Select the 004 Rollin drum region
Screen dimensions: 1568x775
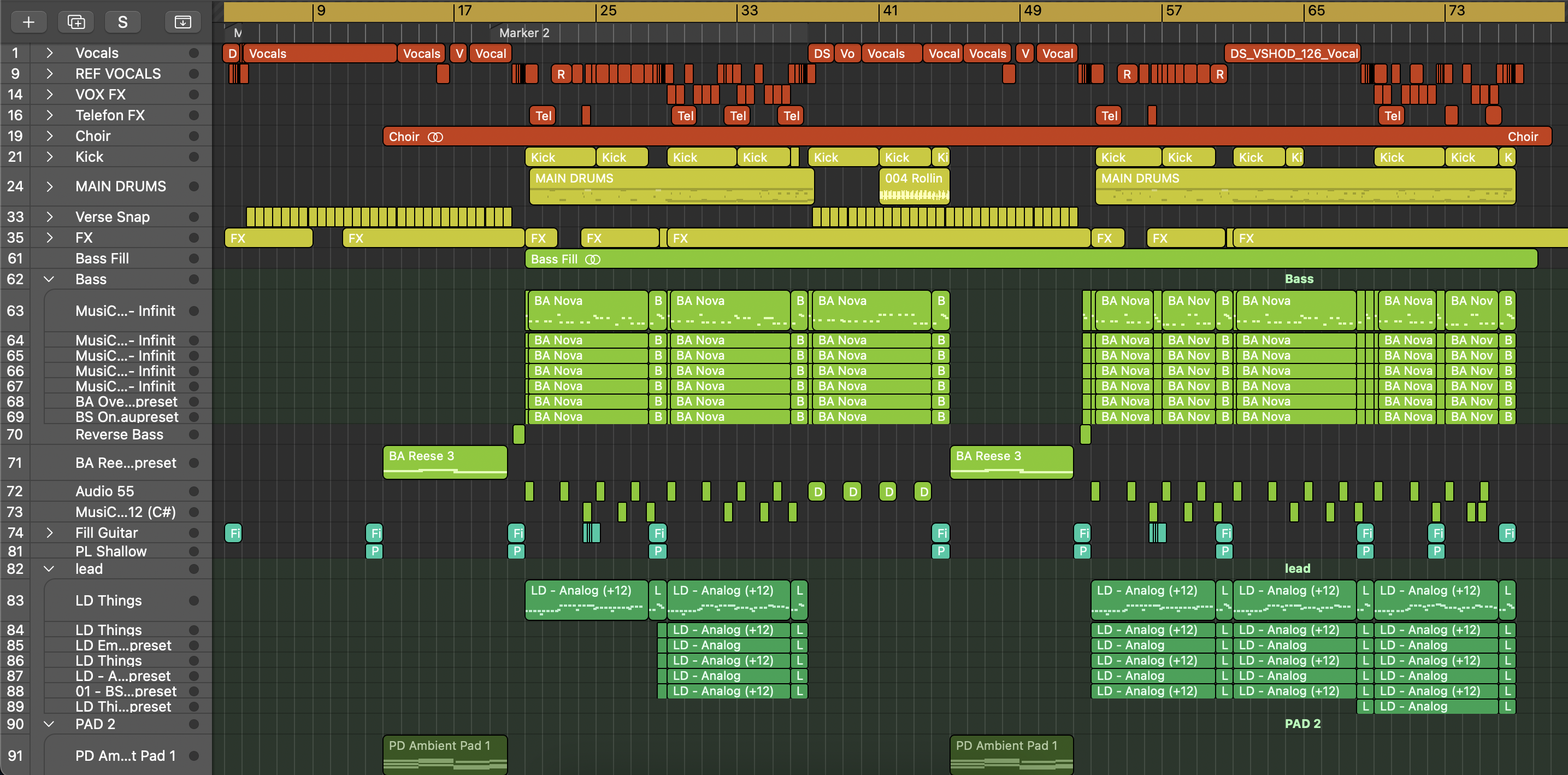coord(913,186)
